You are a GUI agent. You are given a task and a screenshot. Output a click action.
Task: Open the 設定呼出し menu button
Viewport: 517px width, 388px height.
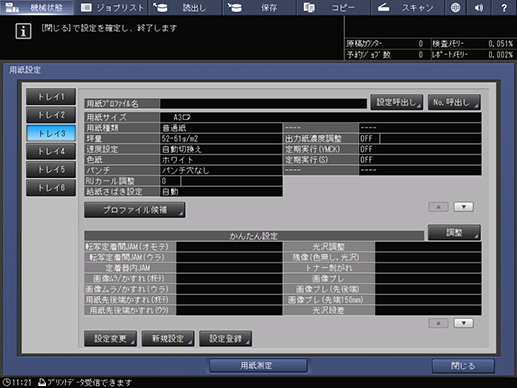coord(397,102)
